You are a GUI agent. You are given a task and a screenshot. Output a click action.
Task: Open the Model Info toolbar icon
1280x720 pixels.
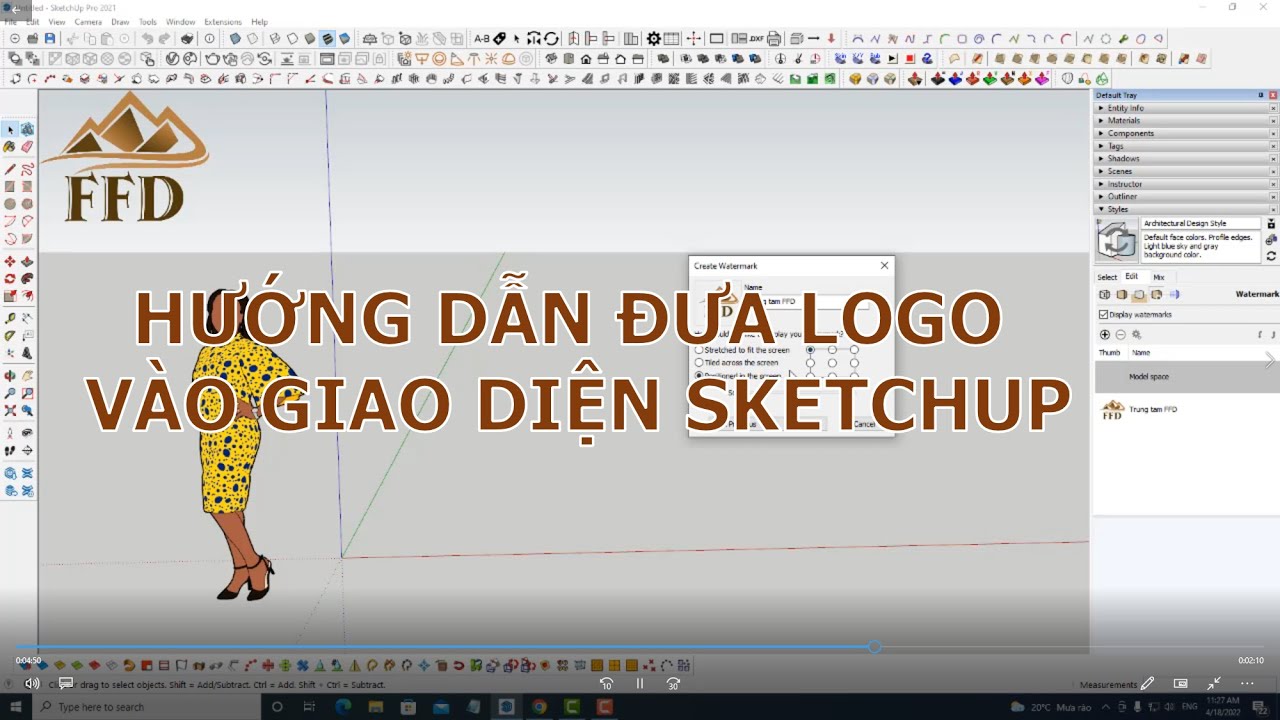click(x=209, y=39)
